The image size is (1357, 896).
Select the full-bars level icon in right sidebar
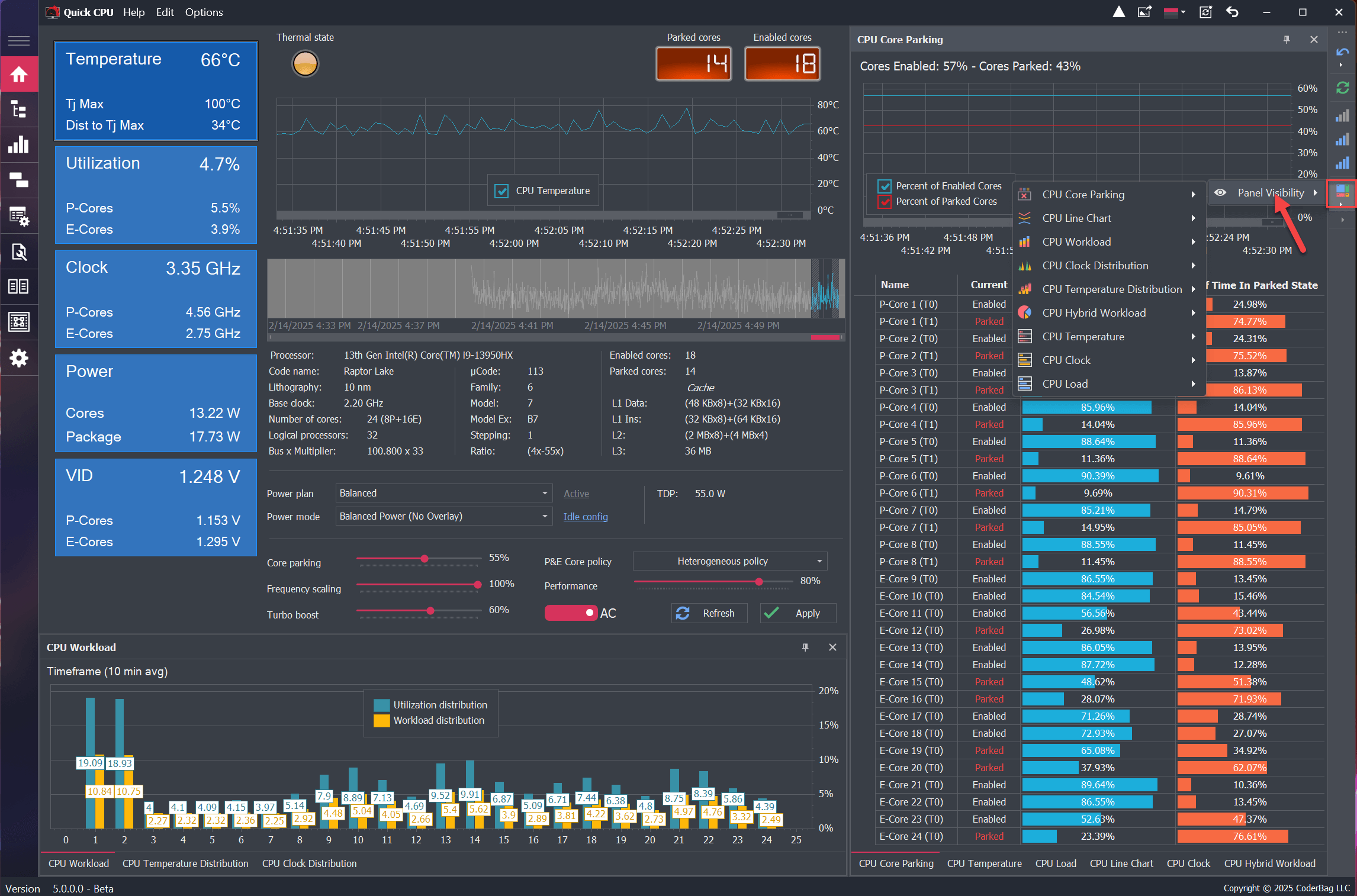[1343, 163]
